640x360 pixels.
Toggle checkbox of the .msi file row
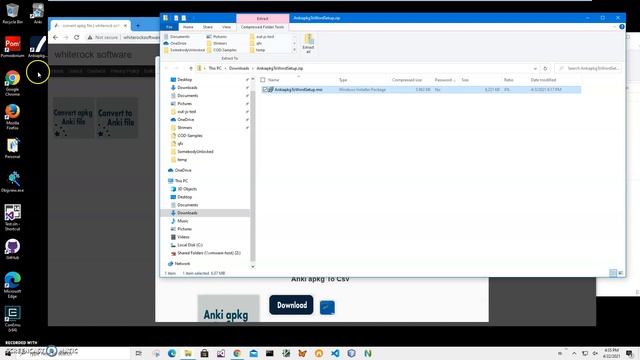[x=265, y=89]
